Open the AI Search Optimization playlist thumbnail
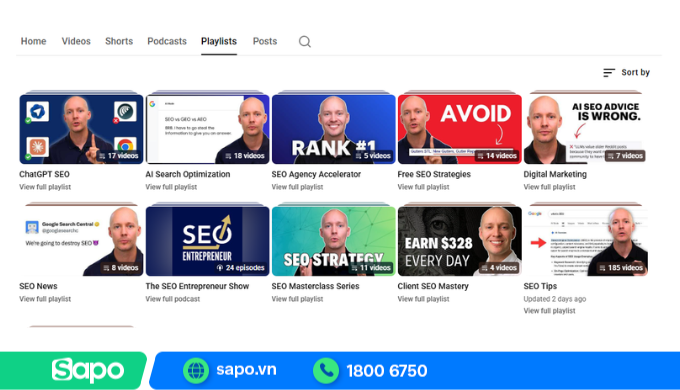 [207, 129]
